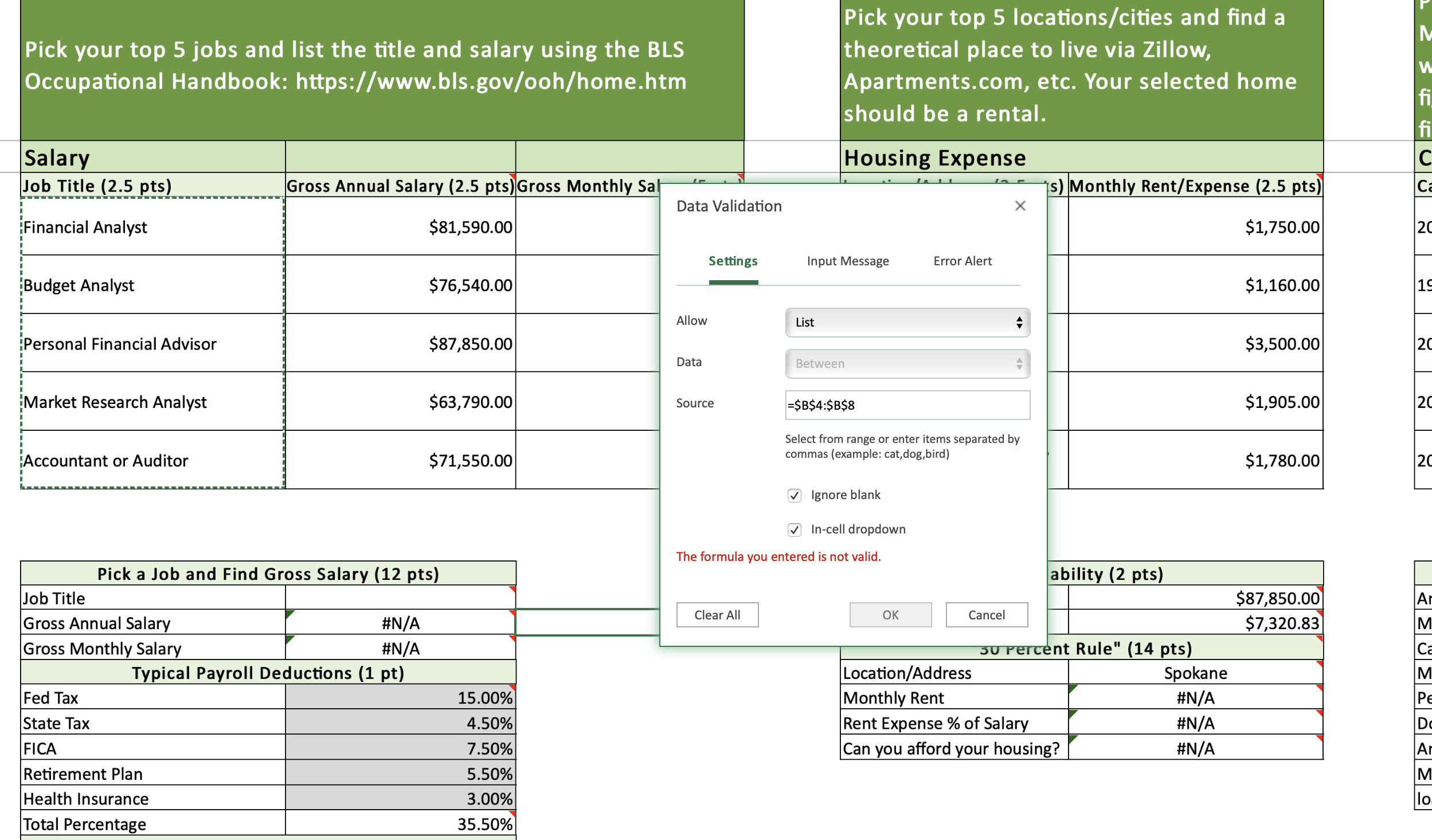The width and height of the screenshot is (1432, 840).
Task: Click the Gross Annual Salary #N/A cell
Action: click(400, 622)
